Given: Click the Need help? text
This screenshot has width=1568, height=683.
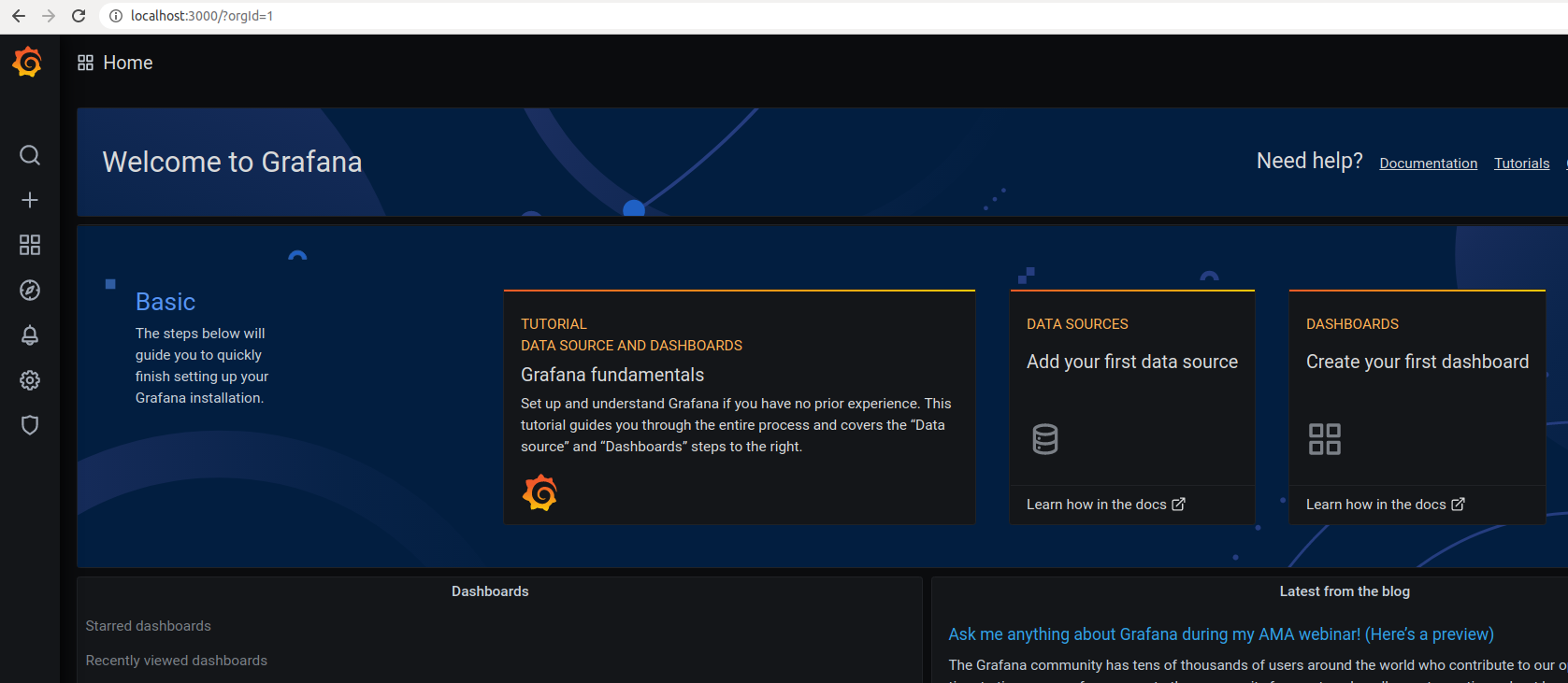Looking at the screenshot, I should tap(1310, 161).
